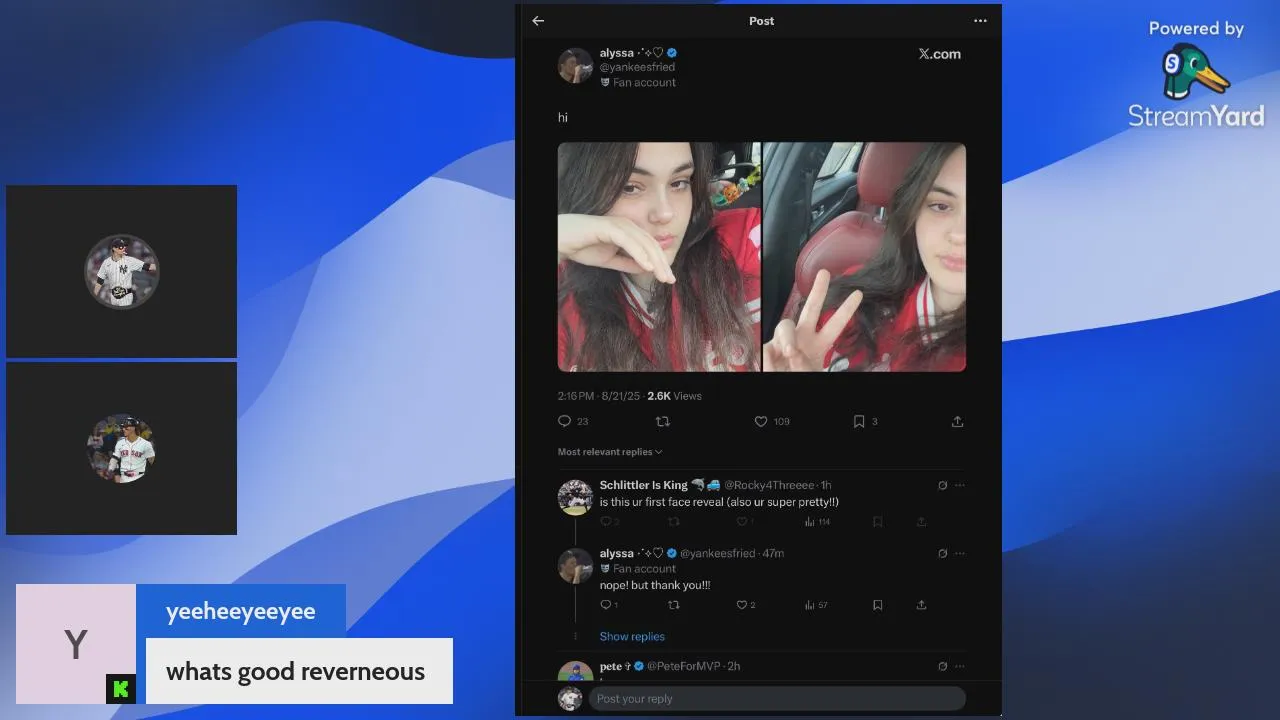
Task: Open more options on Schlittler Is King reply
Action: pos(960,485)
